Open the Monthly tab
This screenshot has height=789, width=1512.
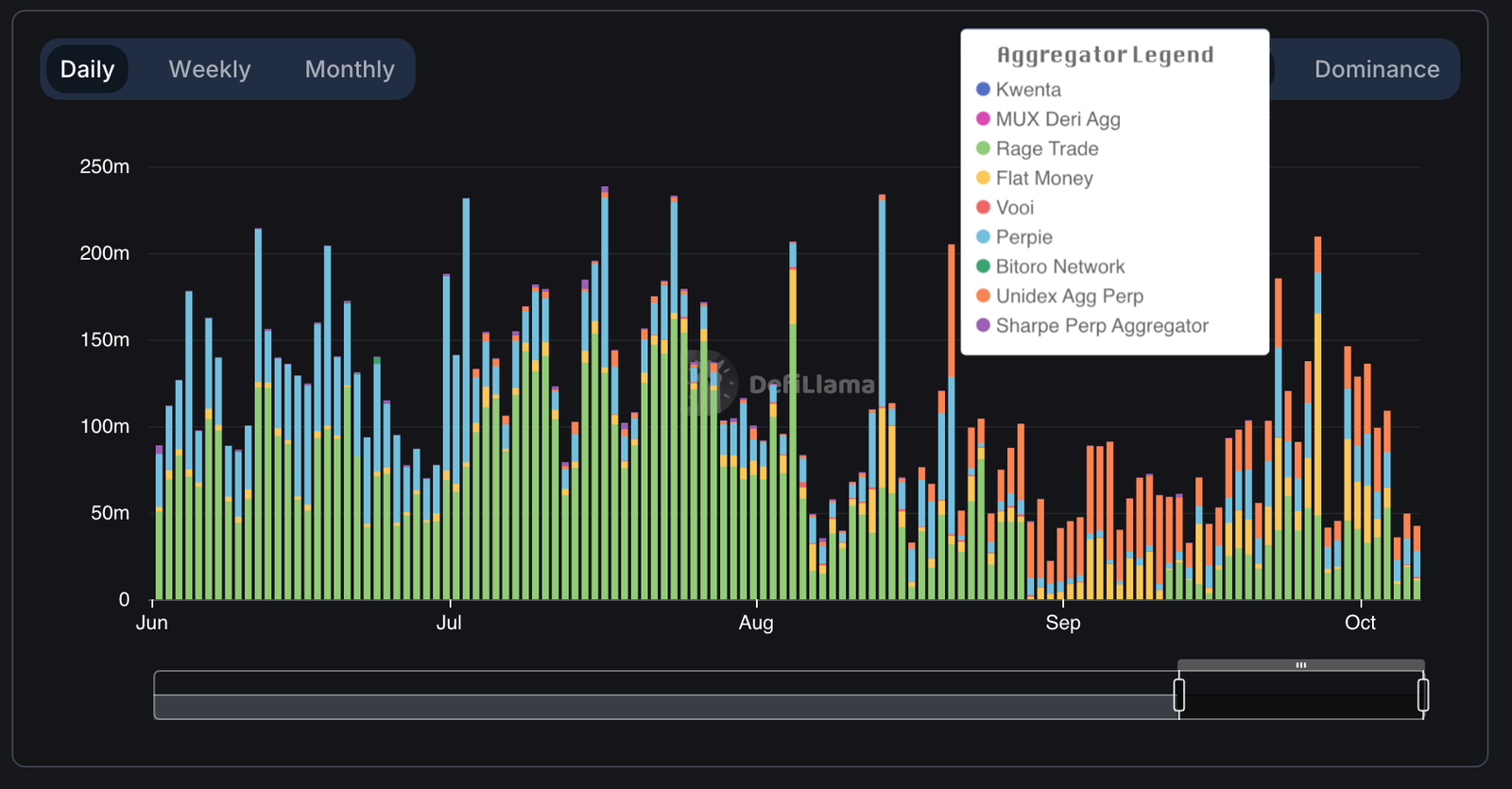tap(350, 69)
